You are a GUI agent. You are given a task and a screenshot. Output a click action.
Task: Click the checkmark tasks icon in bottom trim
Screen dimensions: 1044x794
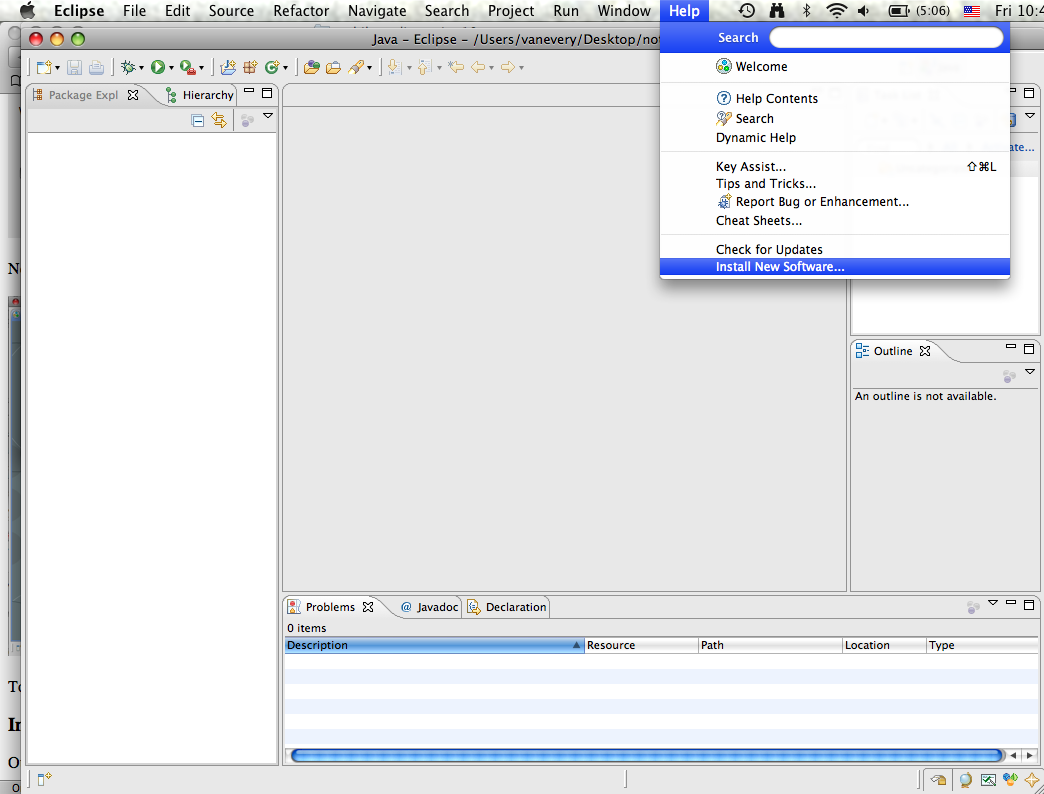[988, 779]
